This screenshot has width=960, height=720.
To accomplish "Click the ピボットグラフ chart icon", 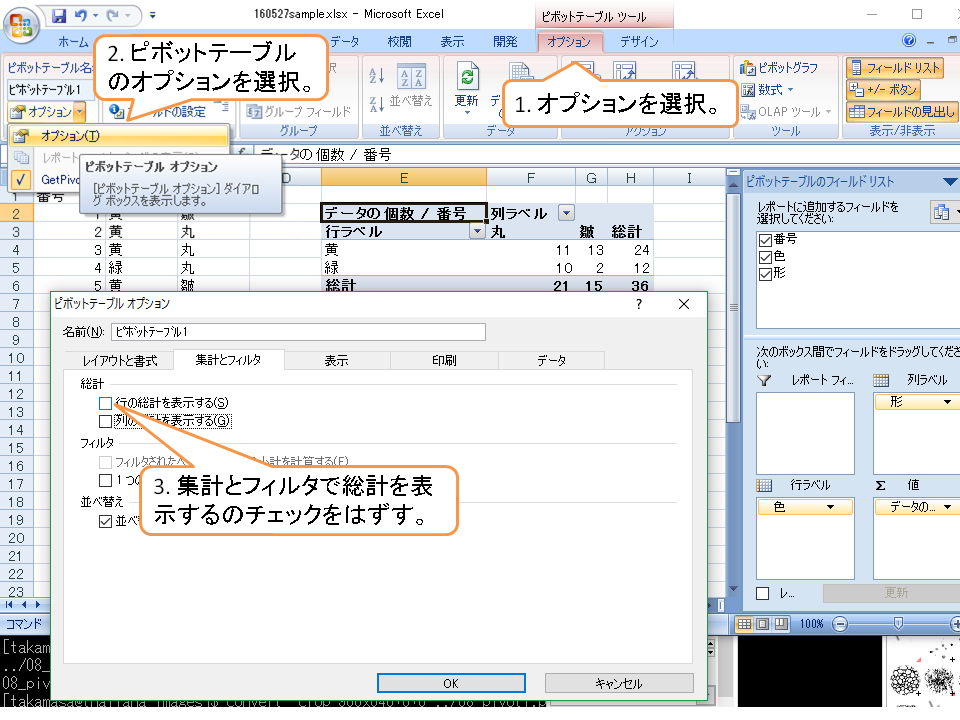I will (x=746, y=68).
